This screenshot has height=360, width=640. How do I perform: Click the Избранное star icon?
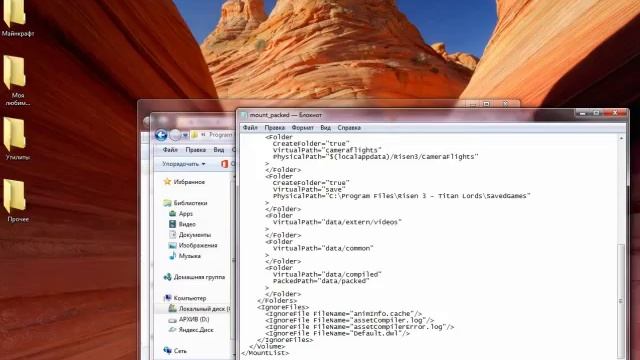(x=167, y=182)
